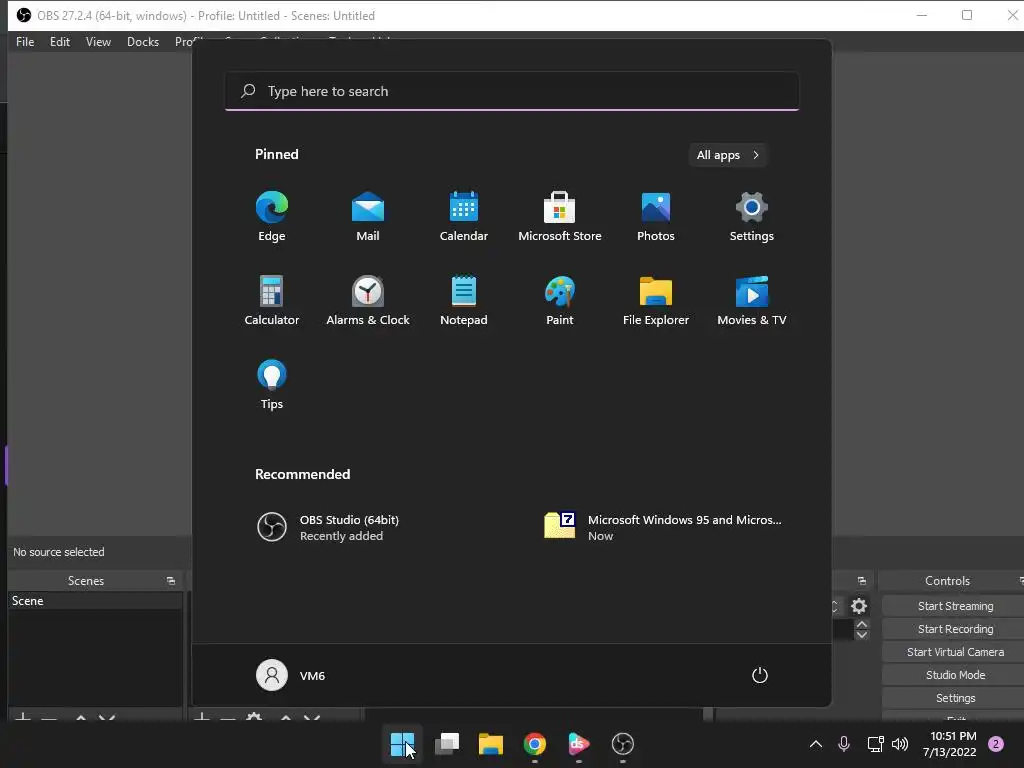Open the Calculator app
The image size is (1024, 768).
pyautogui.click(x=272, y=300)
